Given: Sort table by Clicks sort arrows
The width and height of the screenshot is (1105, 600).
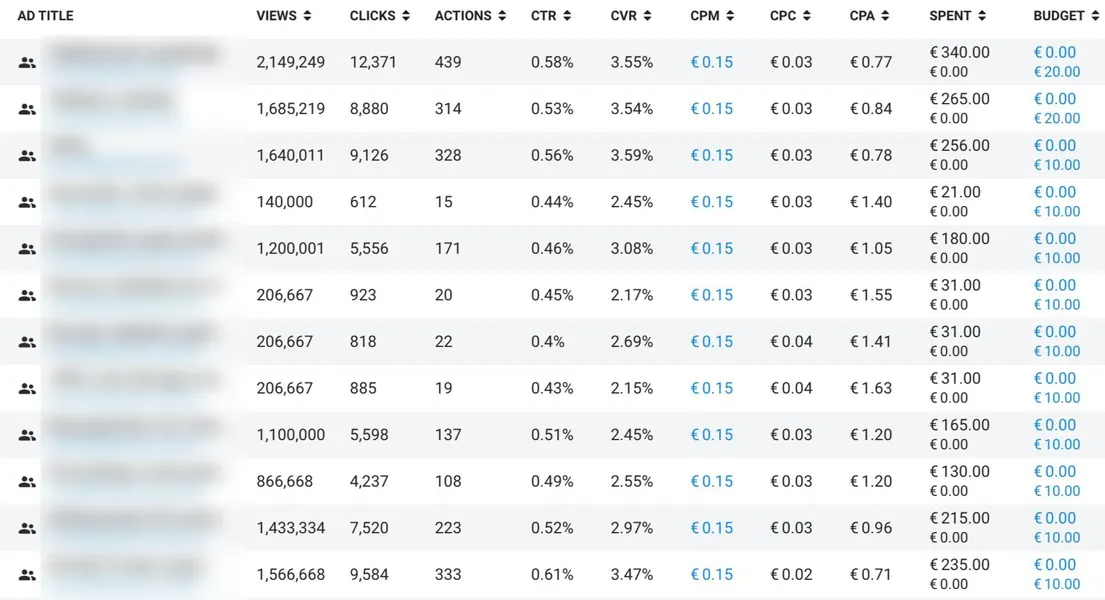Looking at the screenshot, I should (406, 16).
